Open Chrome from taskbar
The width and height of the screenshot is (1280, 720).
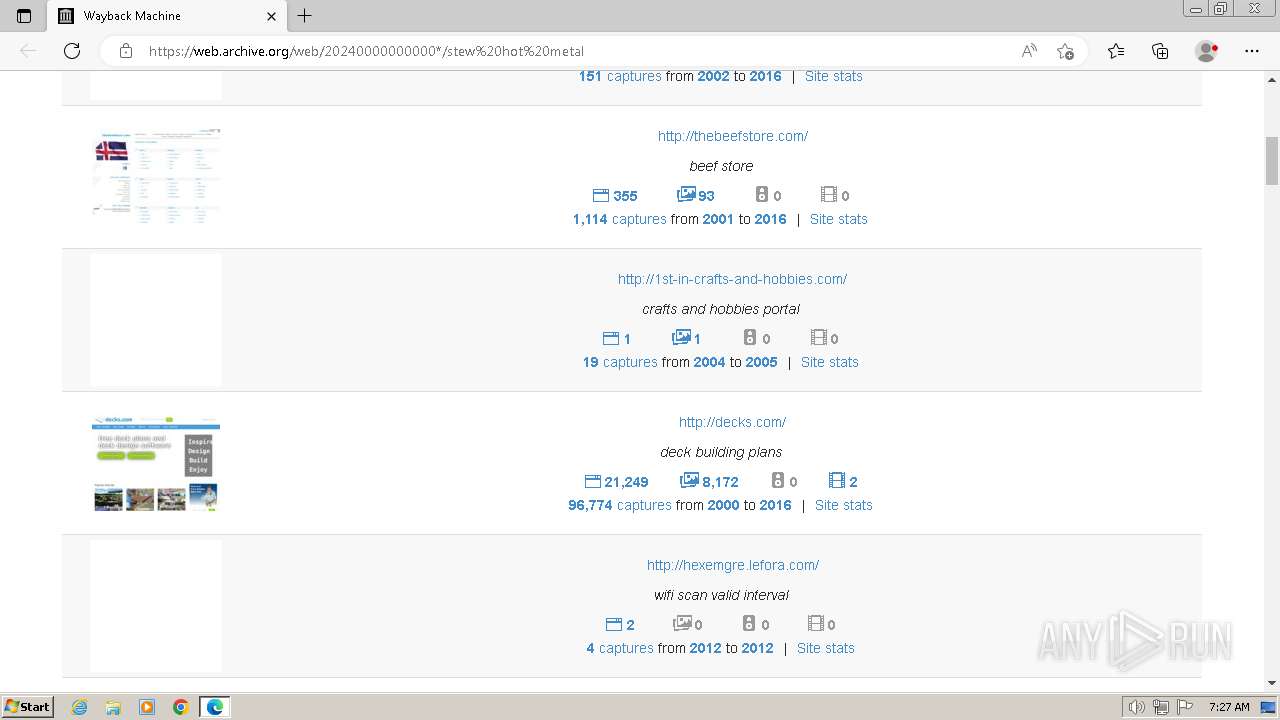[181, 707]
